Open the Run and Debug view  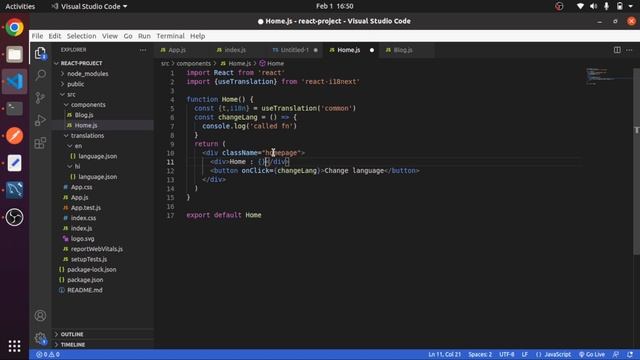pyautogui.click(x=40, y=120)
